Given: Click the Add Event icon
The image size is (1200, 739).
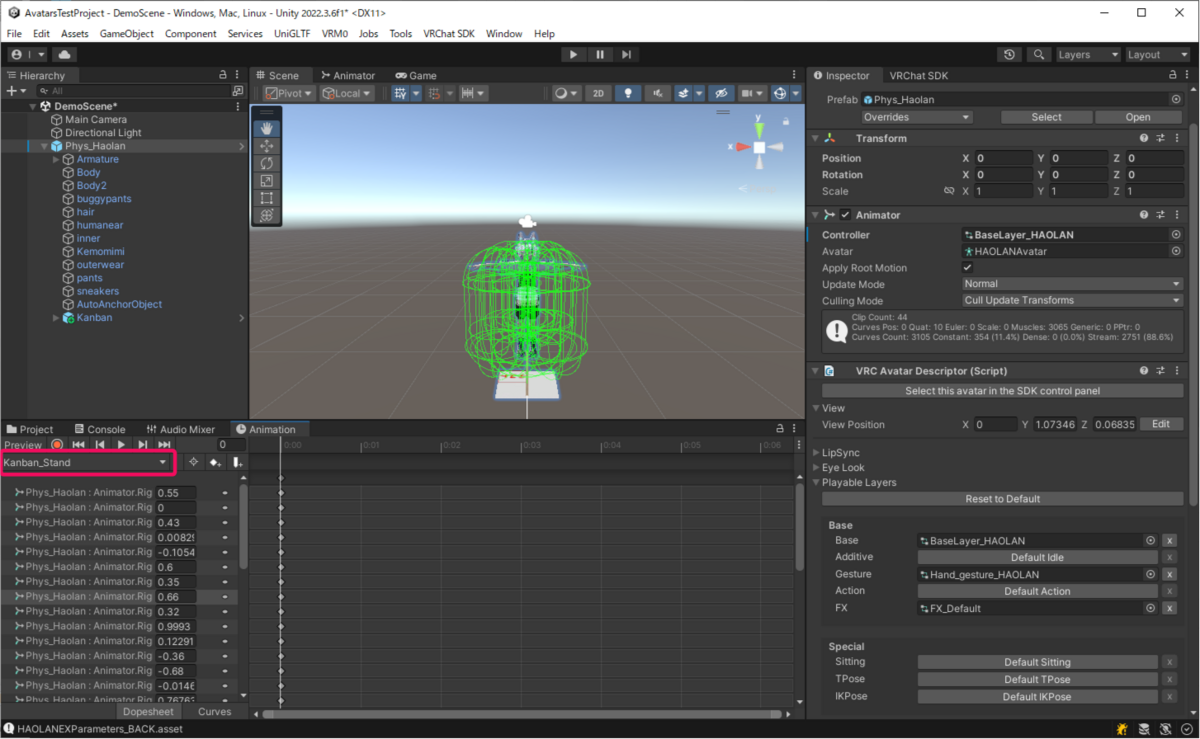Looking at the screenshot, I should point(237,463).
